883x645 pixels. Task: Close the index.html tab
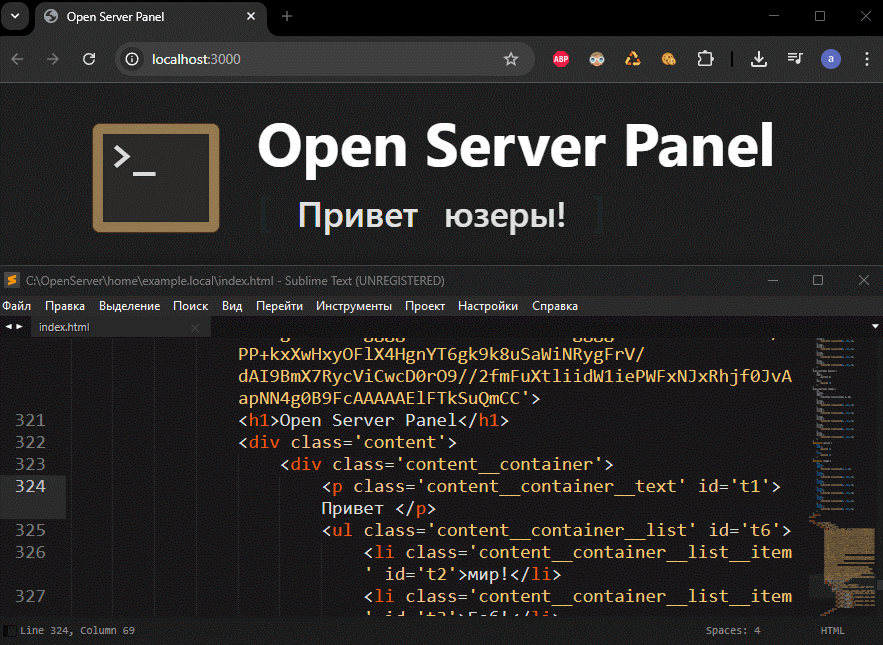coord(195,327)
